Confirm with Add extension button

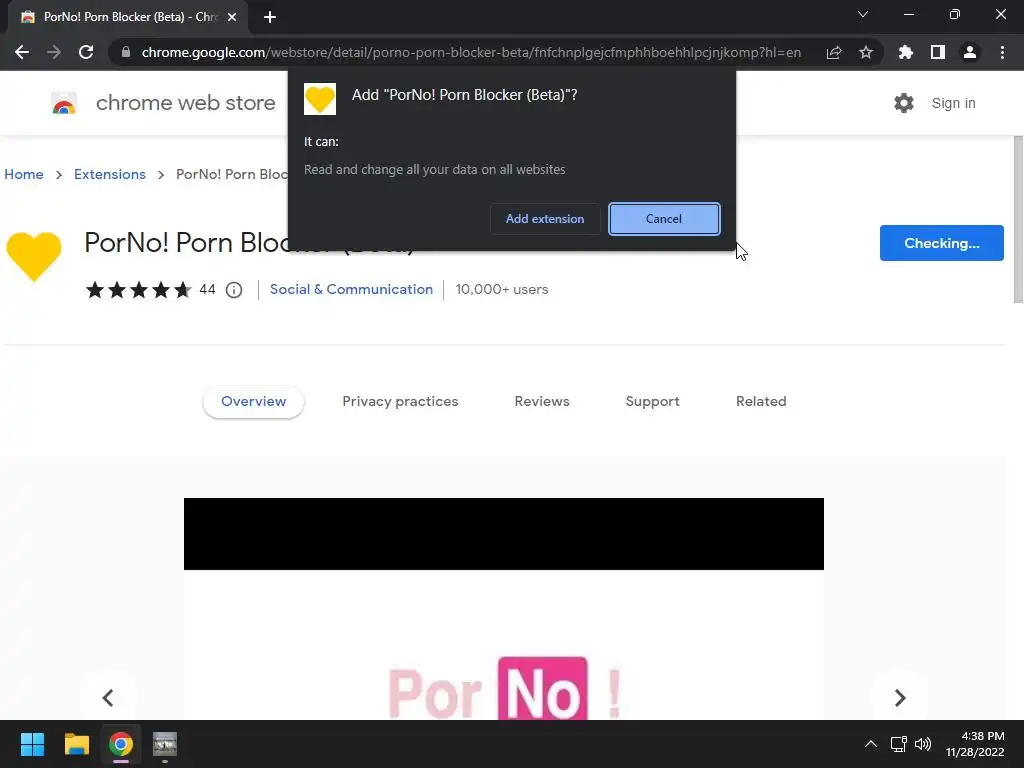pyautogui.click(x=545, y=219)
